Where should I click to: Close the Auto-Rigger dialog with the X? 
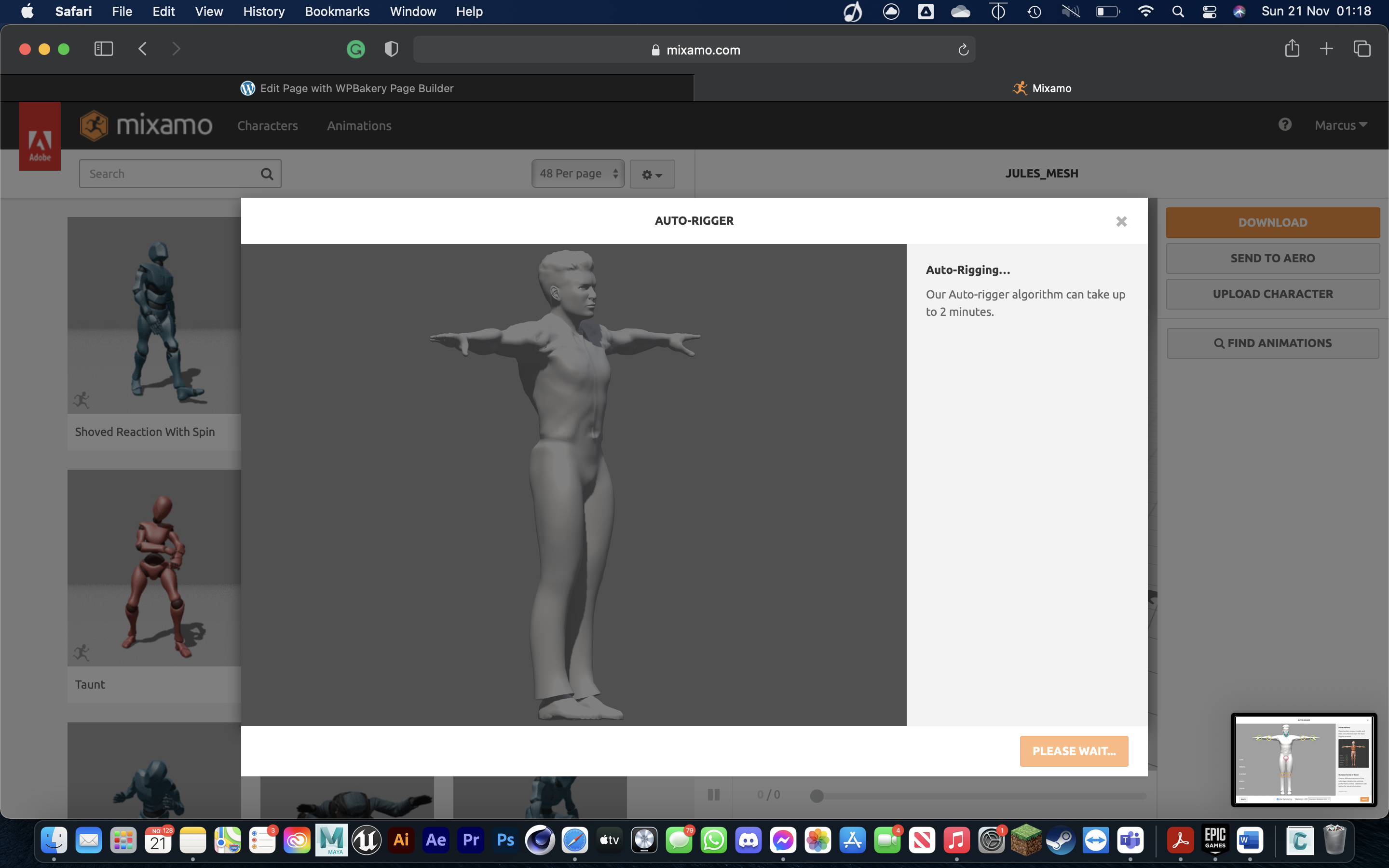pos(1121,222)
